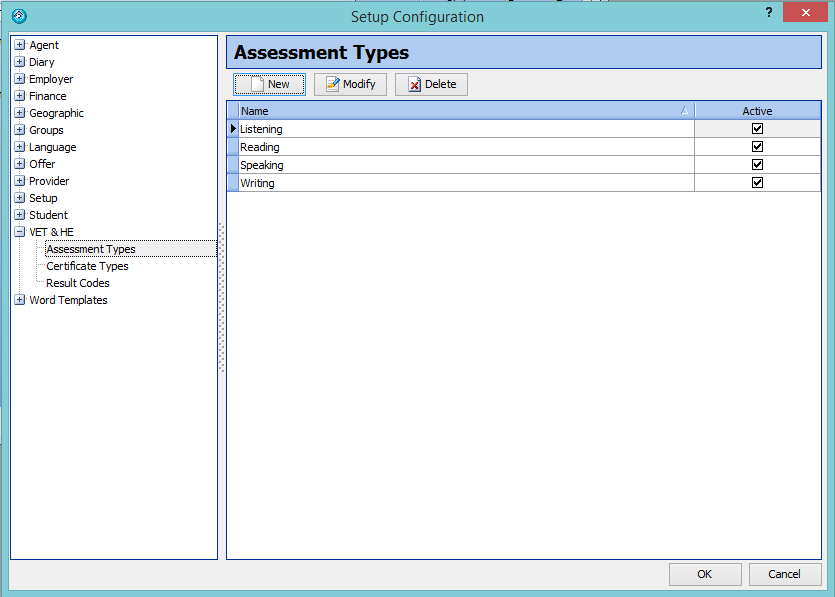
Task: Click the help question mark icon
Action: 768,13
